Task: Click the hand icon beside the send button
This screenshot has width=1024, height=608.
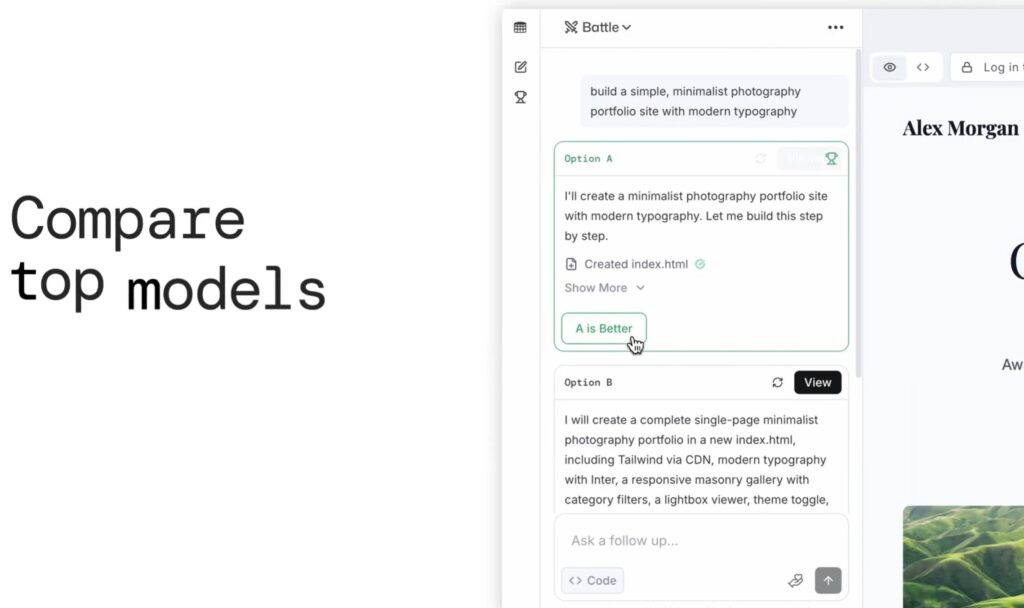Action: tap(796, 580)
